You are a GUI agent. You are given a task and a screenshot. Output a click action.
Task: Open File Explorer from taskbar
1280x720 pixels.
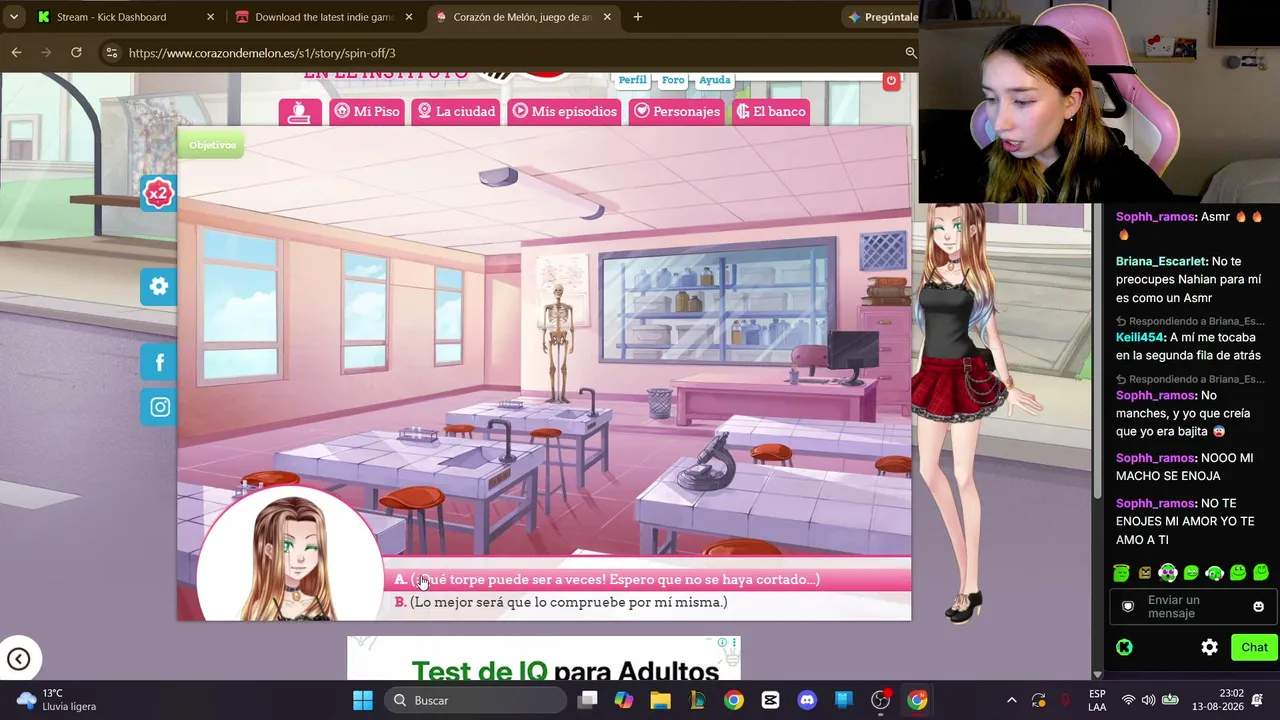[660, 700]
